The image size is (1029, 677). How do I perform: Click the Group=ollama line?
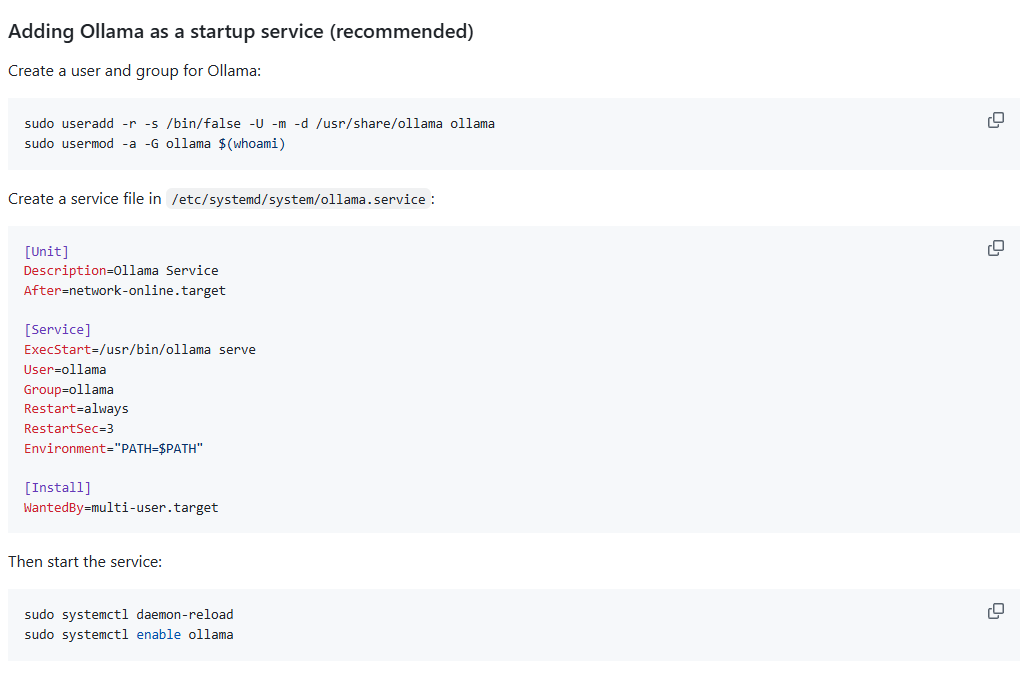tap(69, 389)
